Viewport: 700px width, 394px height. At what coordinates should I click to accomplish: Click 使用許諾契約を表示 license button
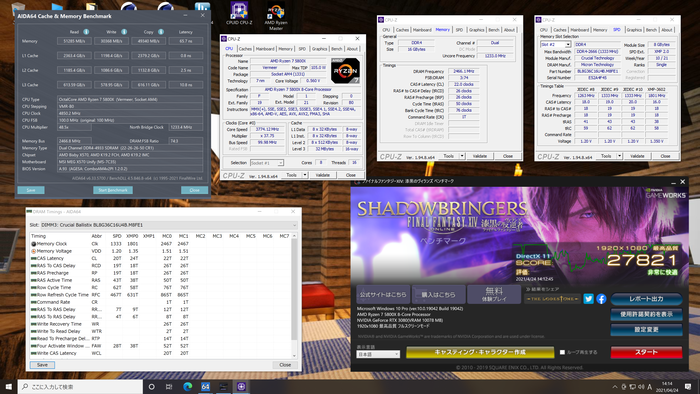646,315
